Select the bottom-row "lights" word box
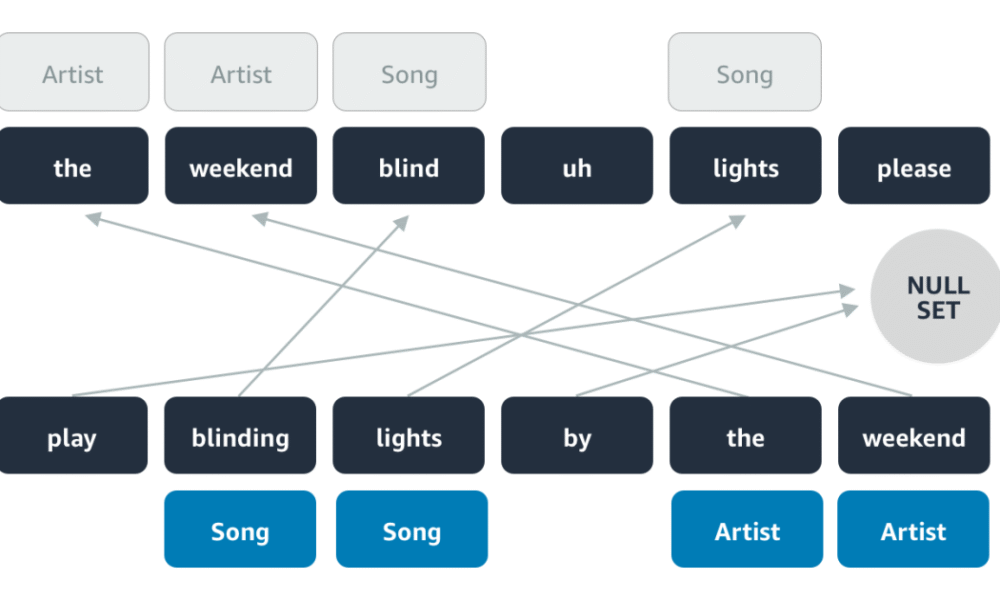Image resolution: width=1000 pixels, height=600 pixels. (x=409, y=435)
